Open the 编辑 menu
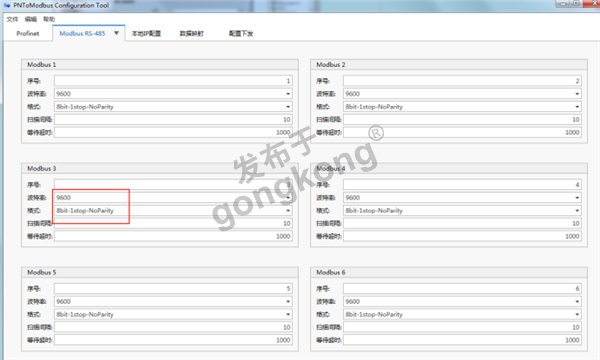This screenshot has height=360, width=600. pyautogui.click(x=31, y=19)
